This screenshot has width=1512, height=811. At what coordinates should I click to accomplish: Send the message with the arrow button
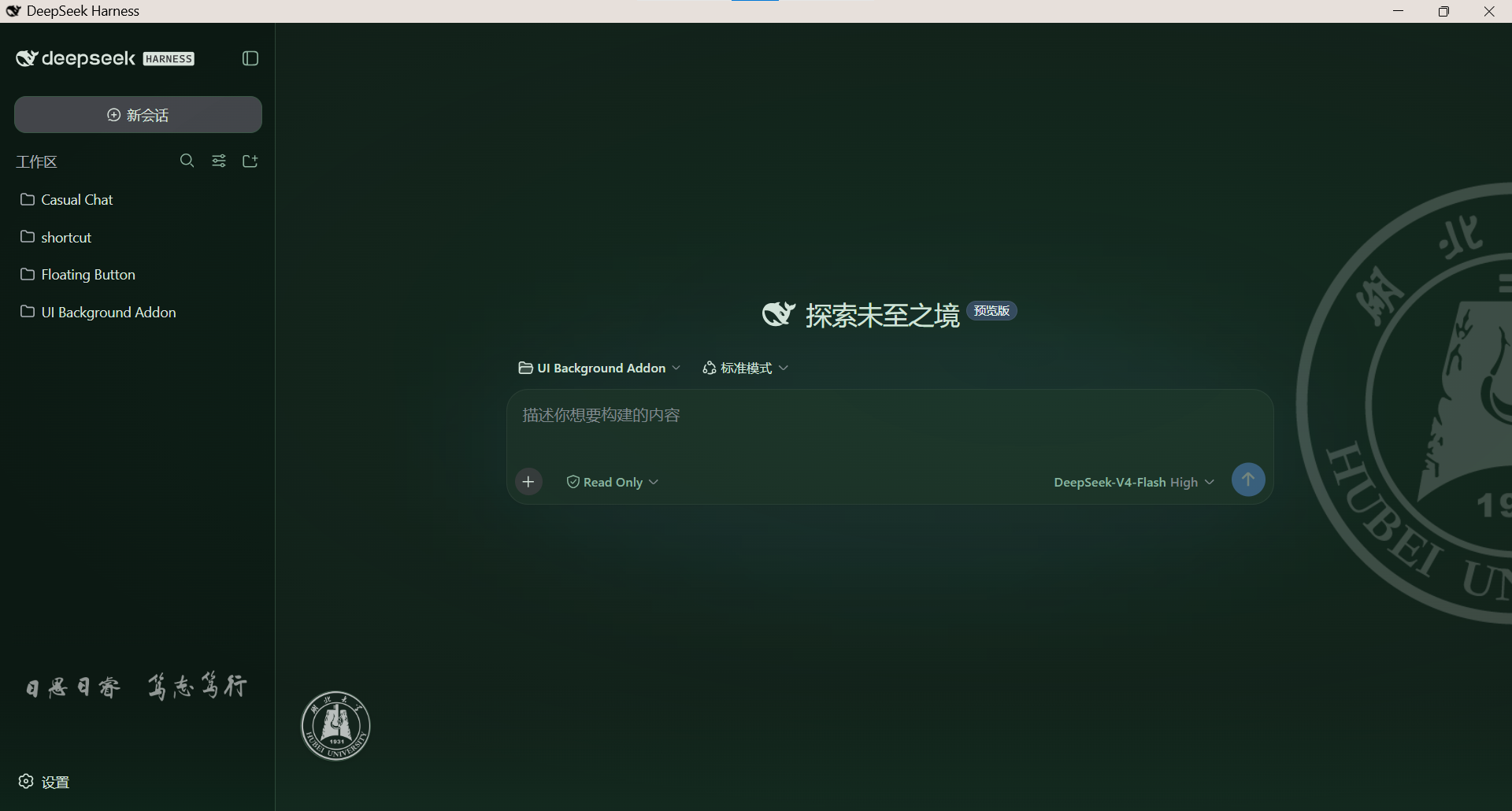point(1248,480)
